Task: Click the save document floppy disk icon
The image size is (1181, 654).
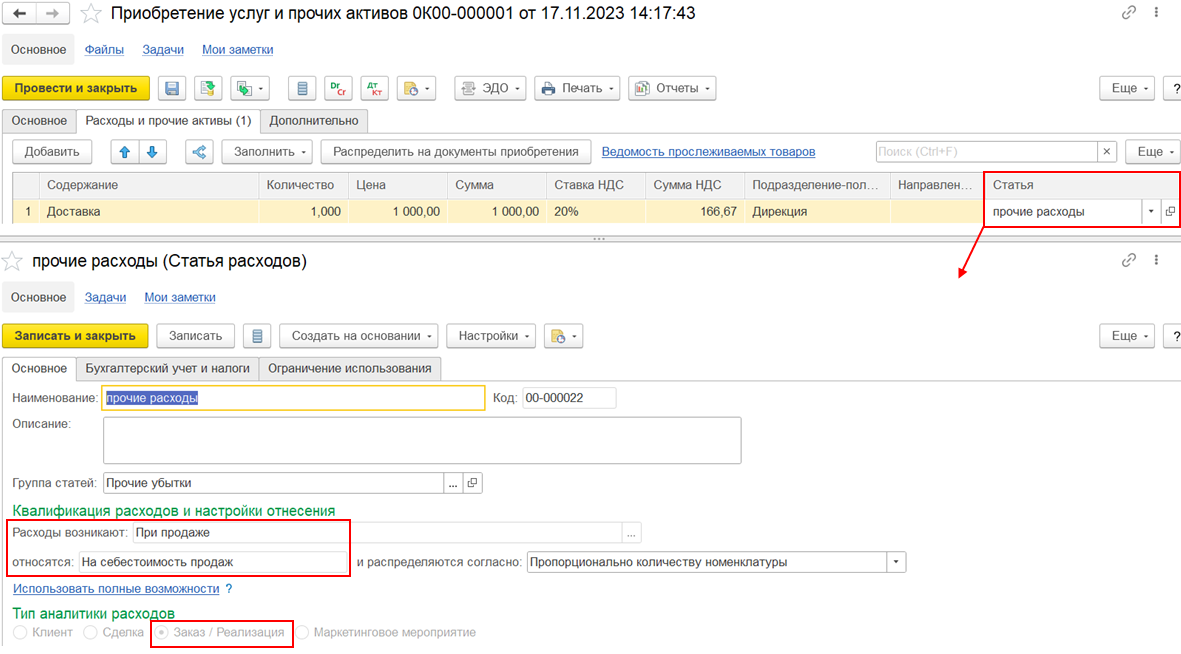Action: pos(172,88)
